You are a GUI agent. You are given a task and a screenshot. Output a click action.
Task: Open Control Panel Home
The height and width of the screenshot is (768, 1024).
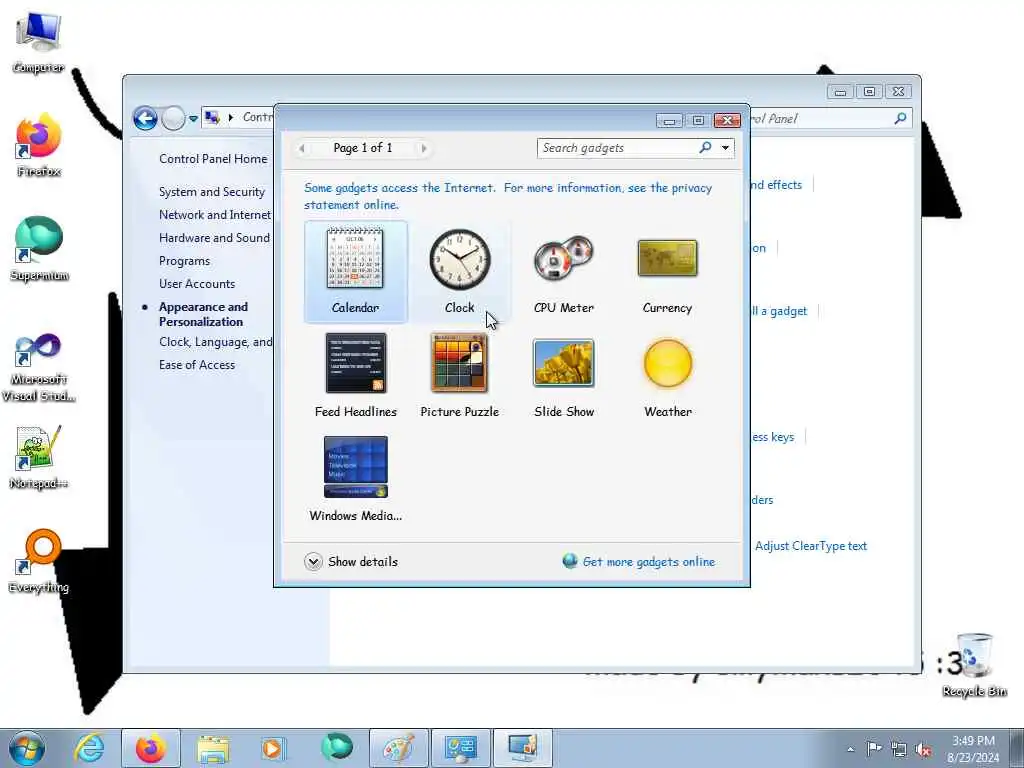click(213, 159)
